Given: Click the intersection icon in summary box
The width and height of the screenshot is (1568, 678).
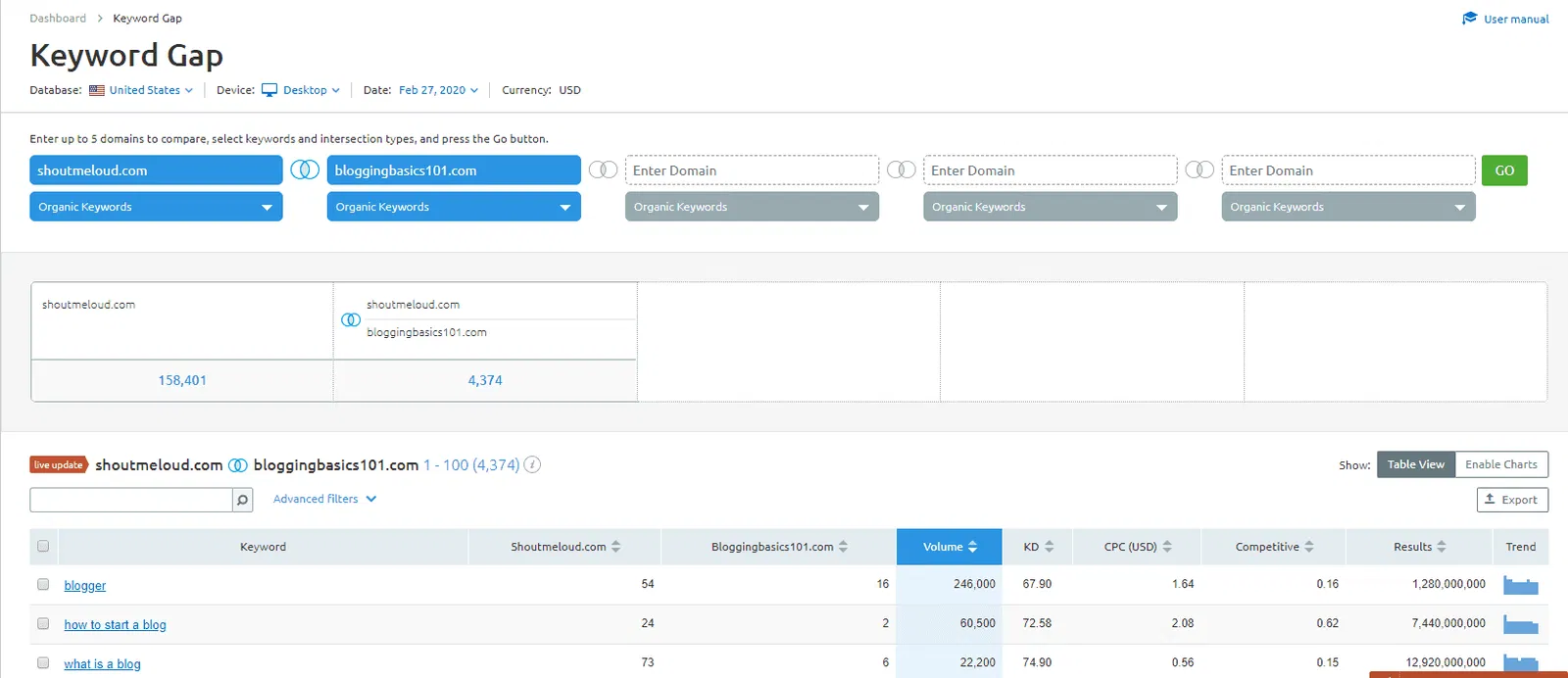Looking at the screenshot, I should [351, 319].
